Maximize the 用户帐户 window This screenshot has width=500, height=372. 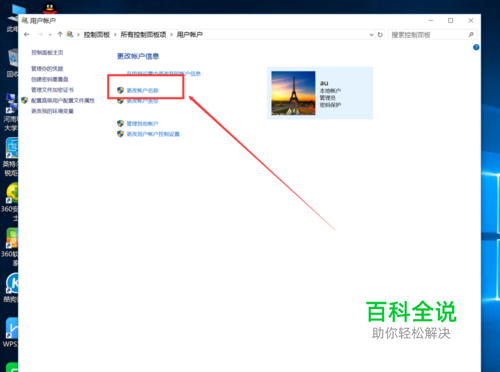tap(451, 21)
